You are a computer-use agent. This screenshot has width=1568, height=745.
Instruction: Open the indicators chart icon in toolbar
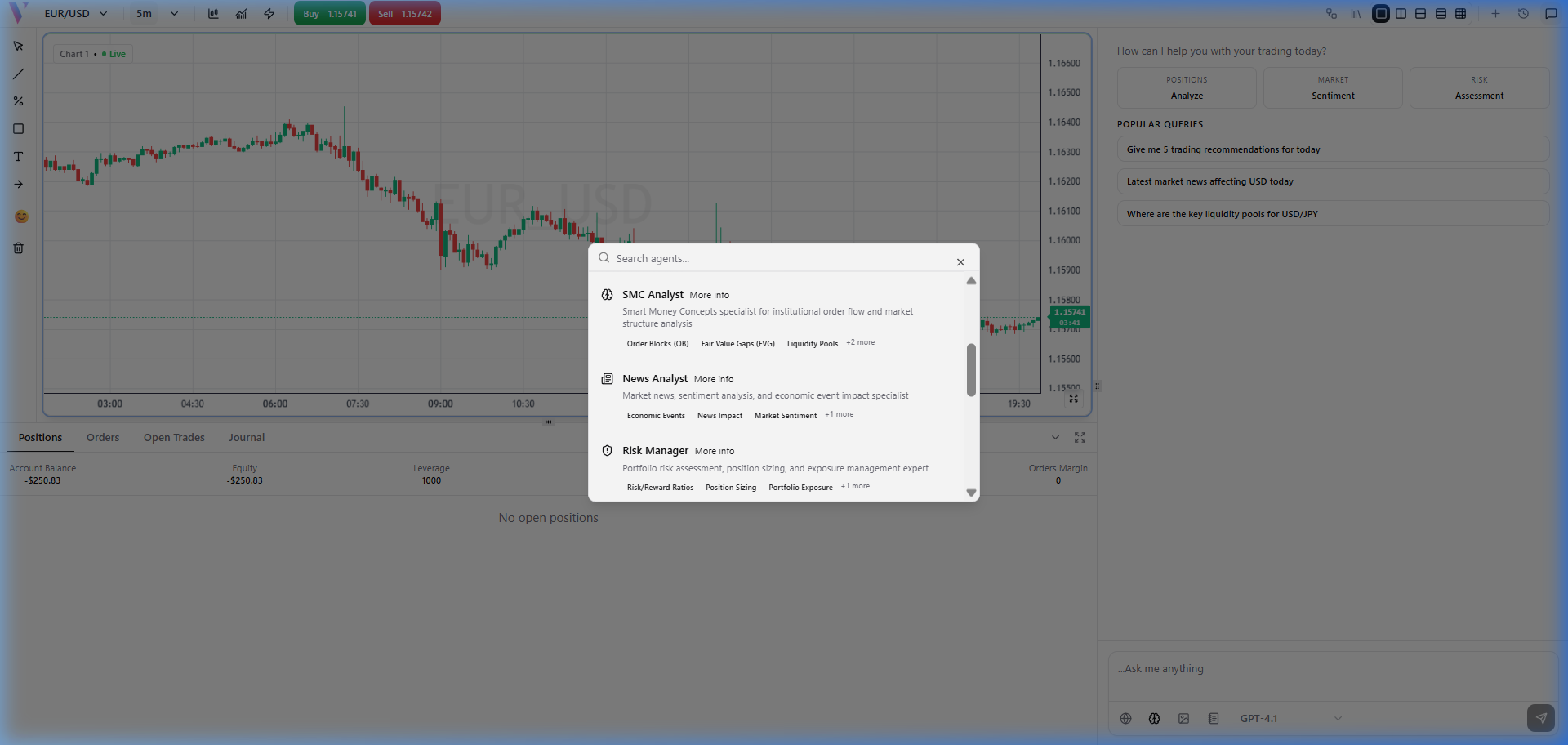click(241, 14)
